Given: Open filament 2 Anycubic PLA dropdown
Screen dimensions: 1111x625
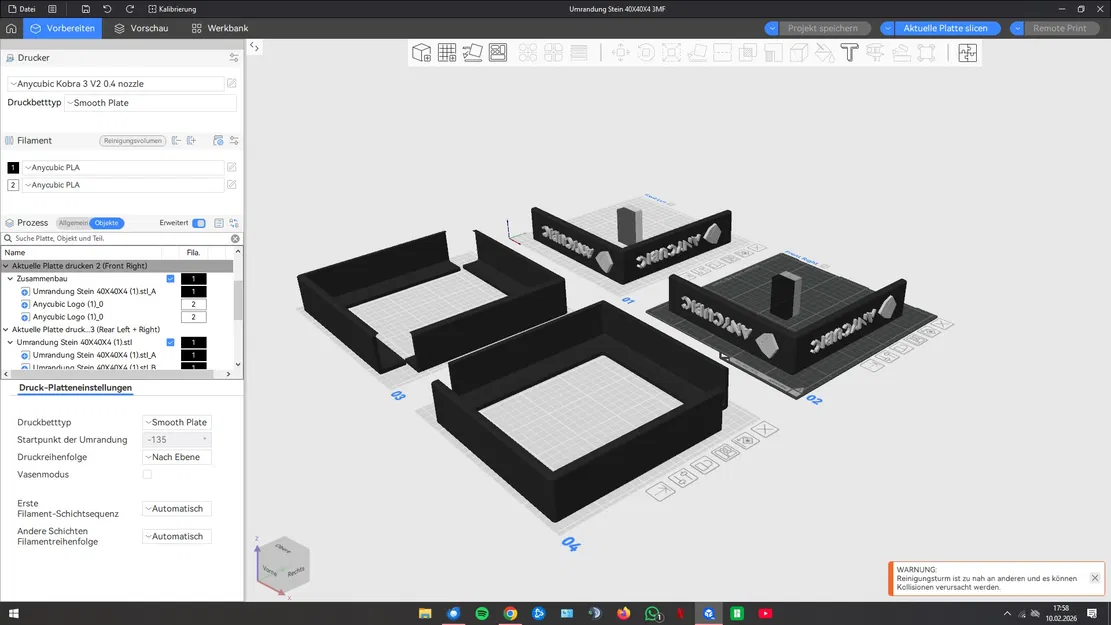Looking at the screenshot, I should point(120,184).
